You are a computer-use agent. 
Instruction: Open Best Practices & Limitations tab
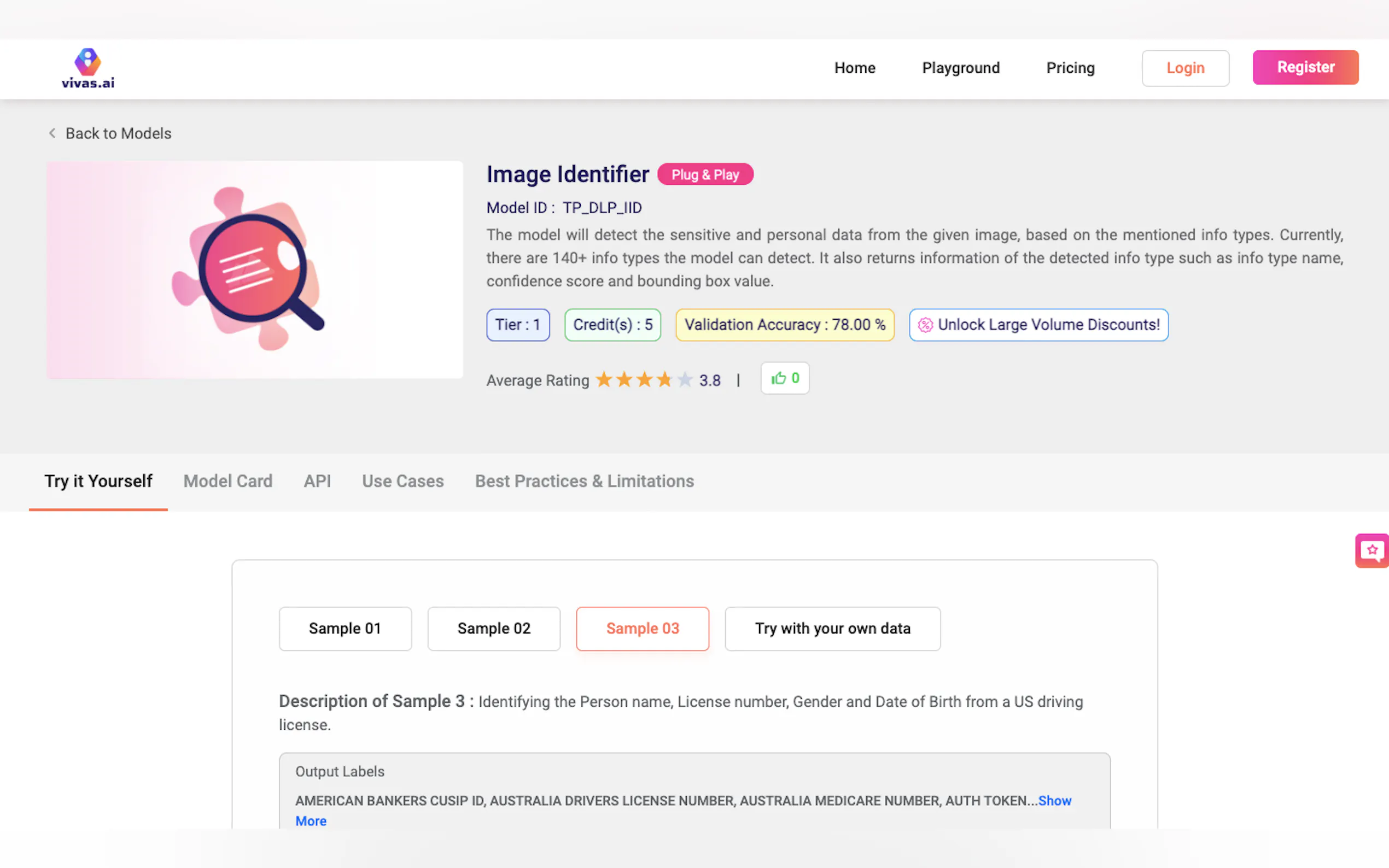pyautogui.click(x=584, y=481)
